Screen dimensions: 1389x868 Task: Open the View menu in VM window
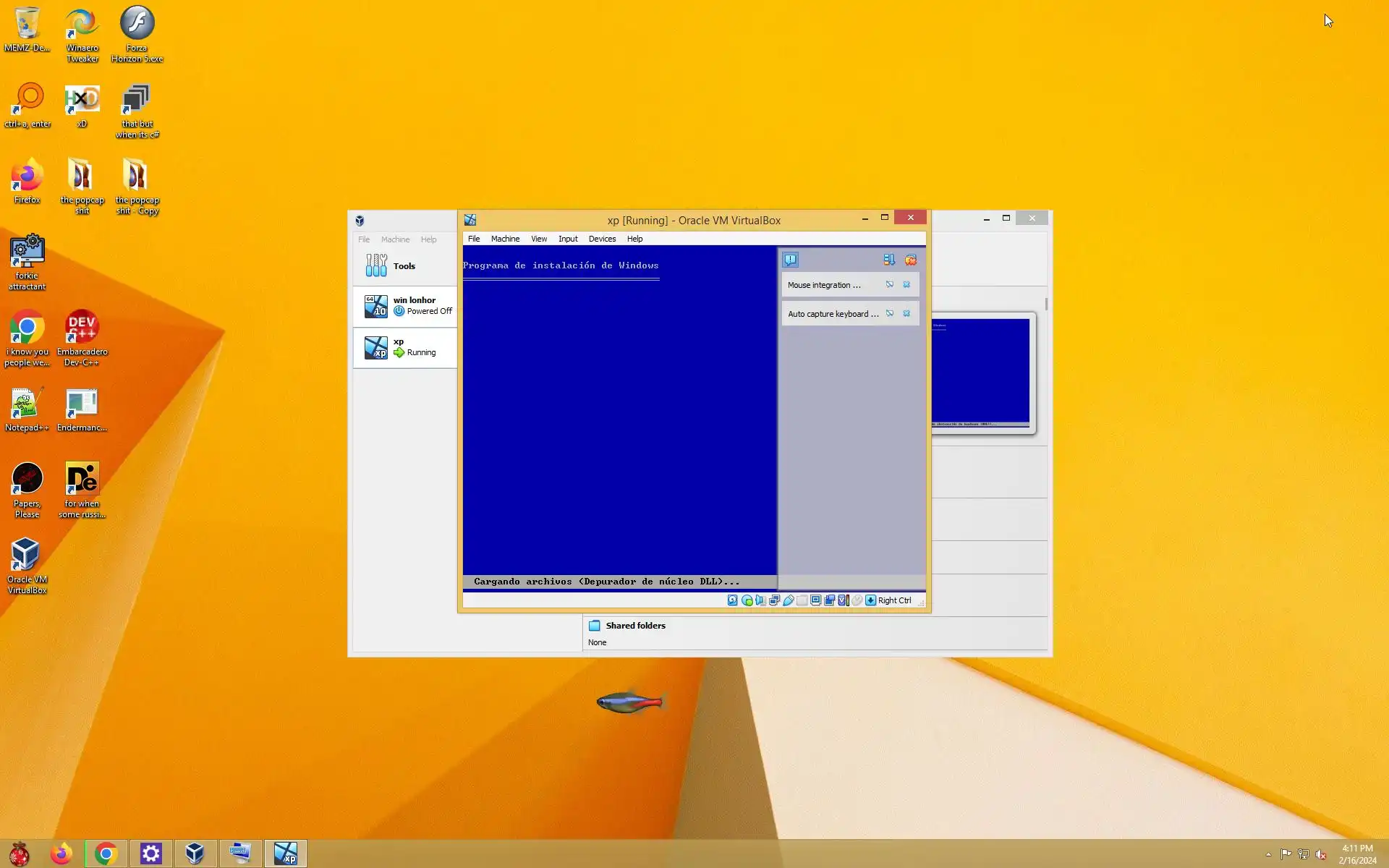point(539,239)
